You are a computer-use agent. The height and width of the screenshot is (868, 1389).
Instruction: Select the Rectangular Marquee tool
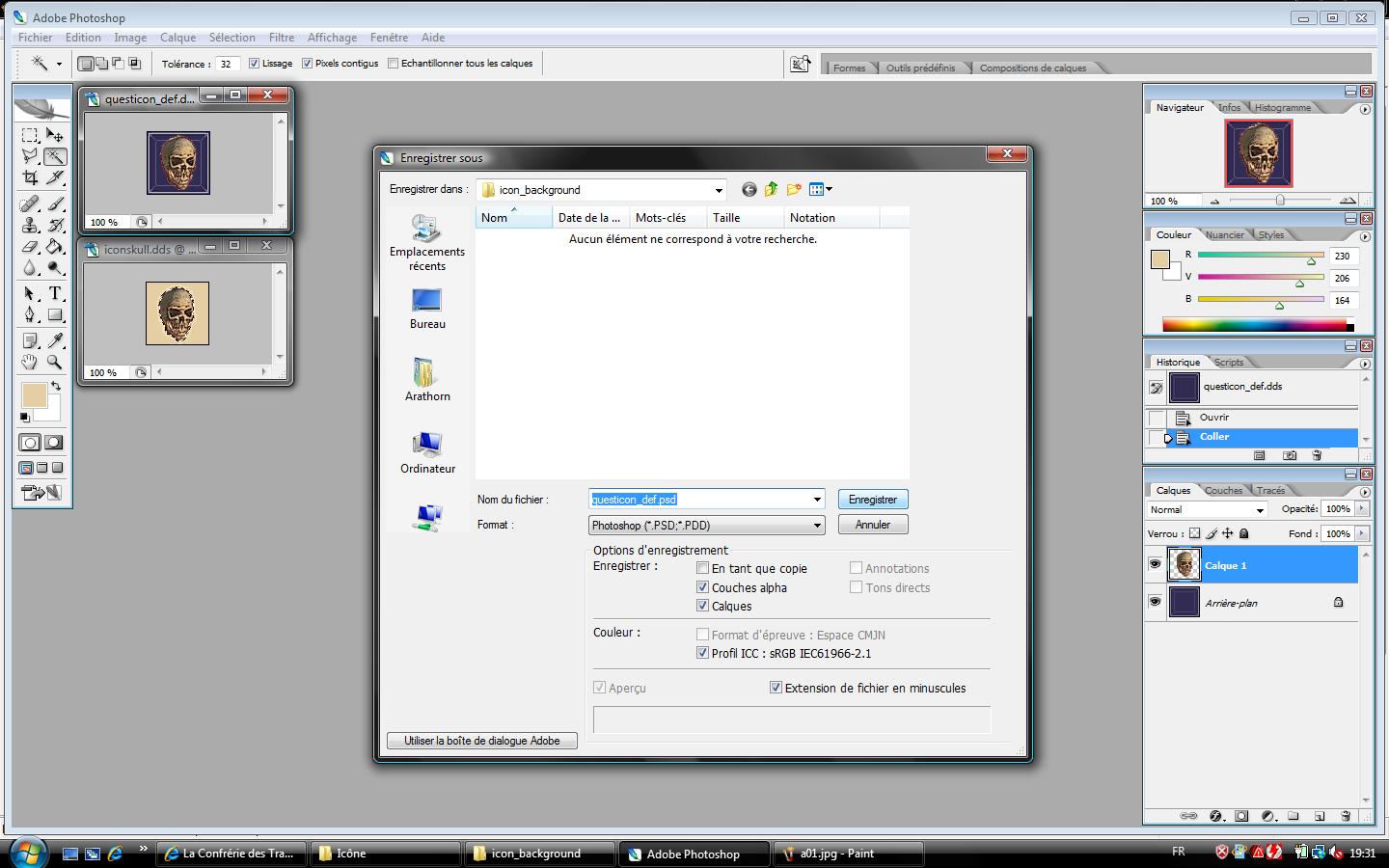[30, 135]
